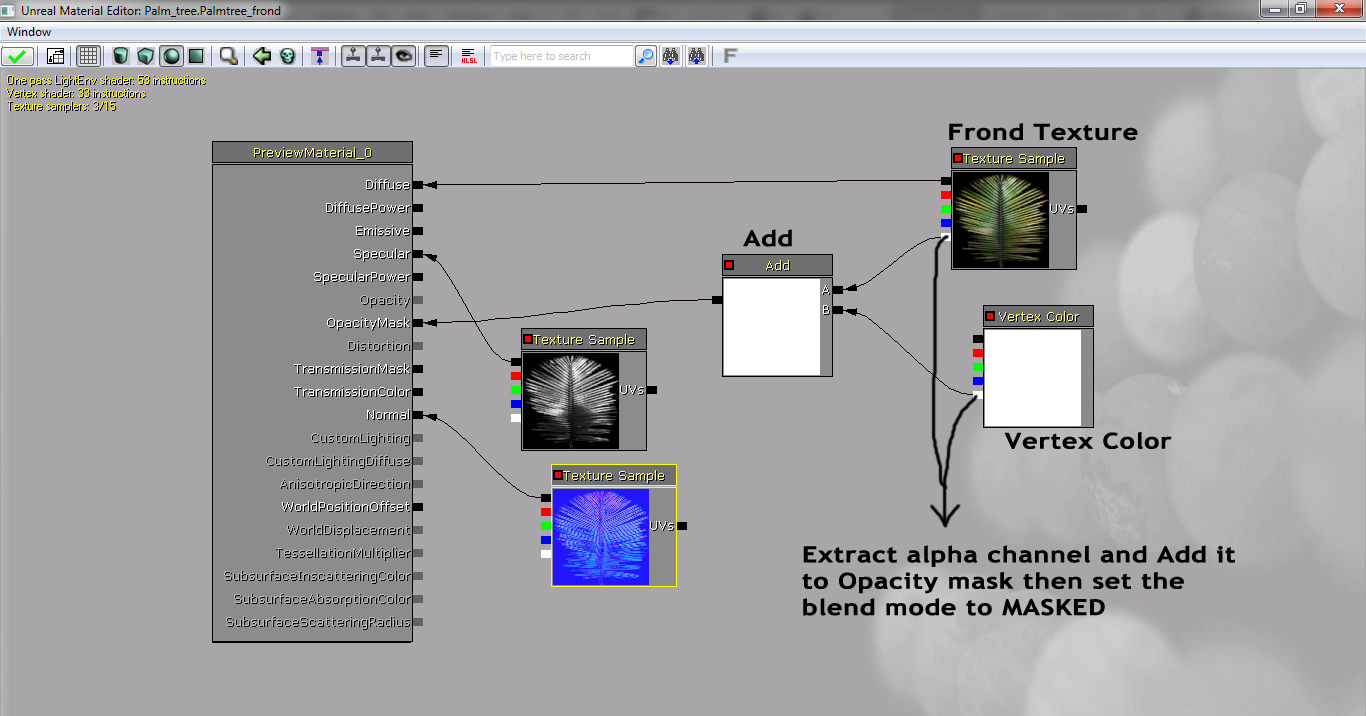Click the green back arrow icon

tap(262, 56)
